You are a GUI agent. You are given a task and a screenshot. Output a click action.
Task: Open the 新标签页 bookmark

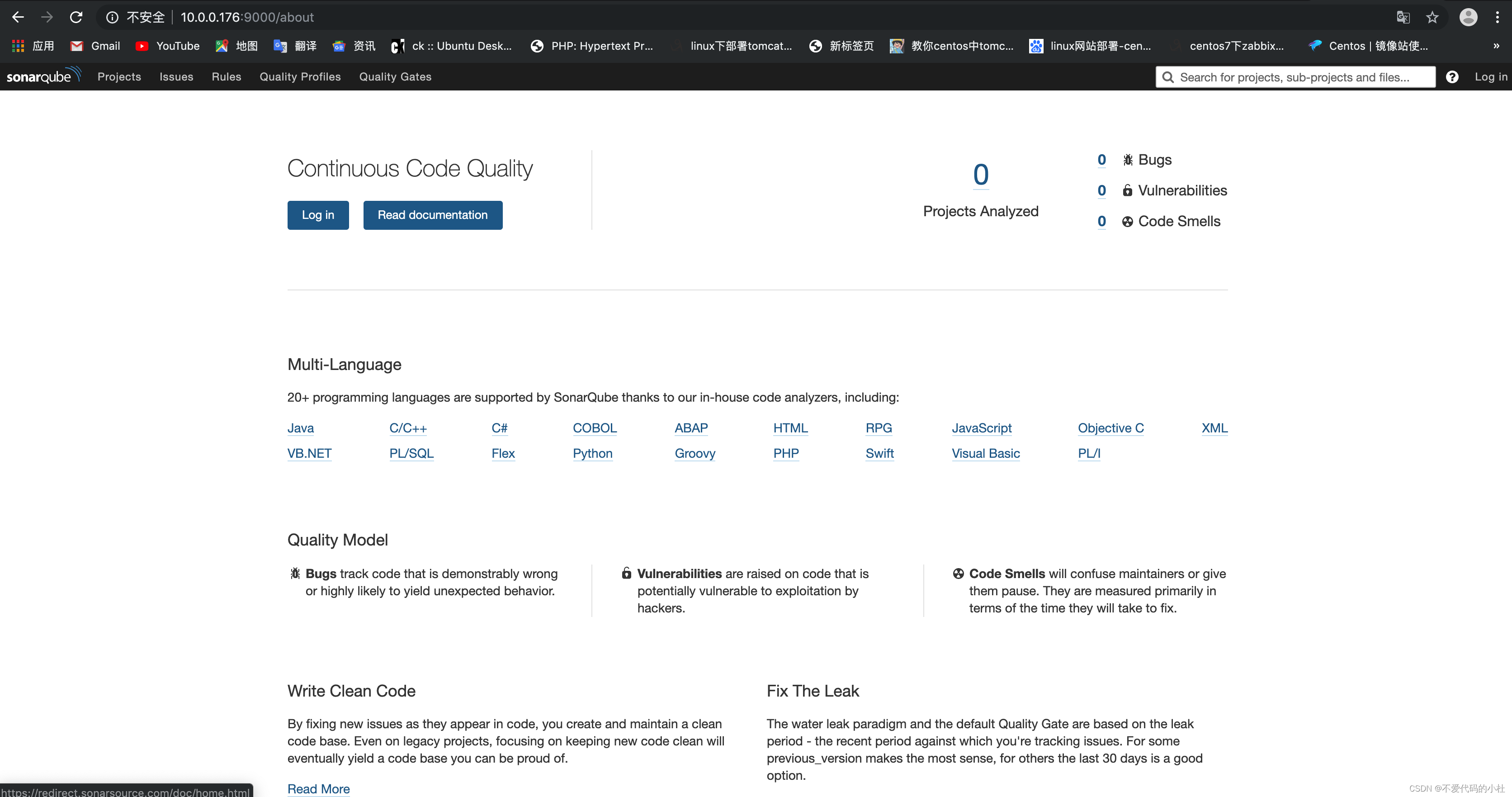click(842, 46)
